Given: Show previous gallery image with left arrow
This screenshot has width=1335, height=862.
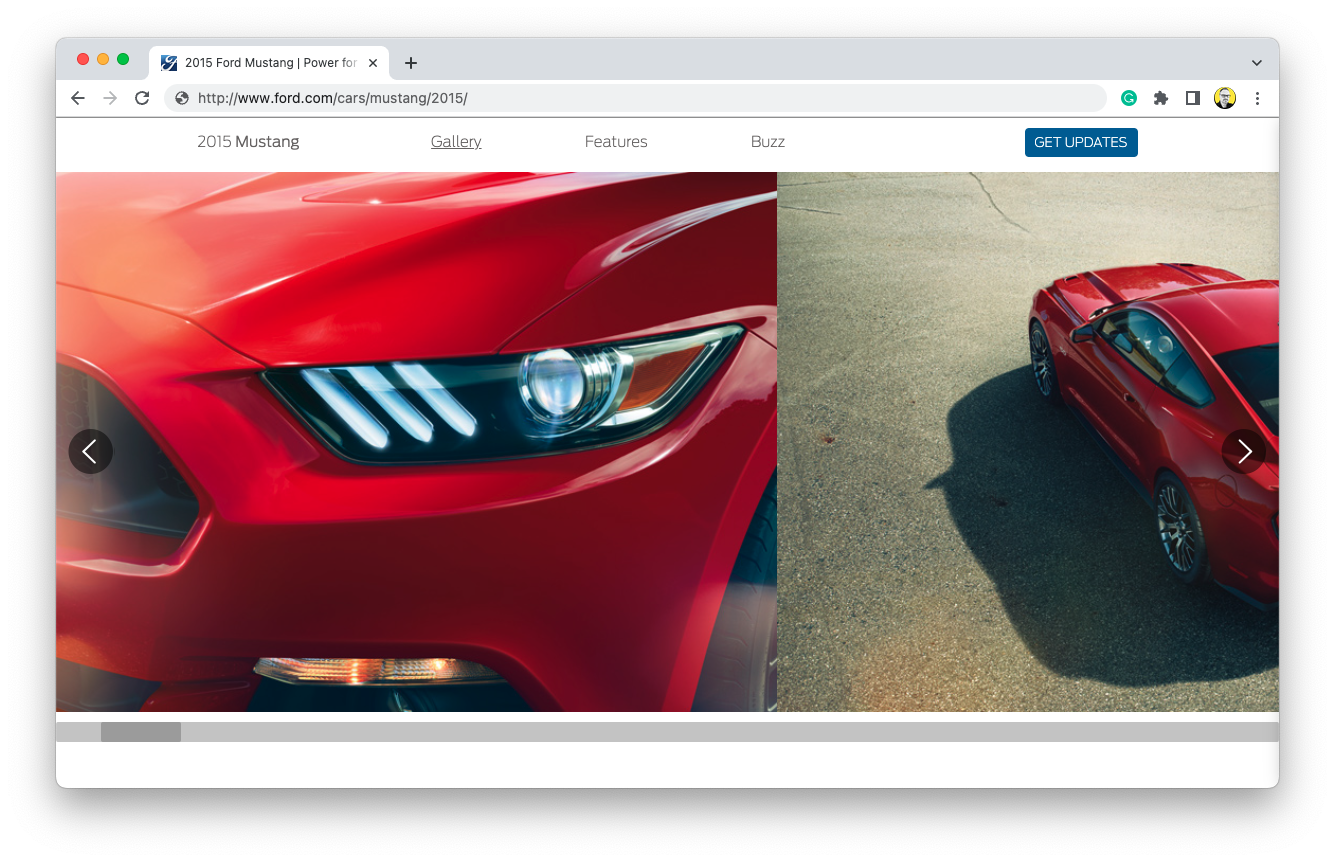Looking at the screenshot, I should pyautogui.click(x=91, y=452).
